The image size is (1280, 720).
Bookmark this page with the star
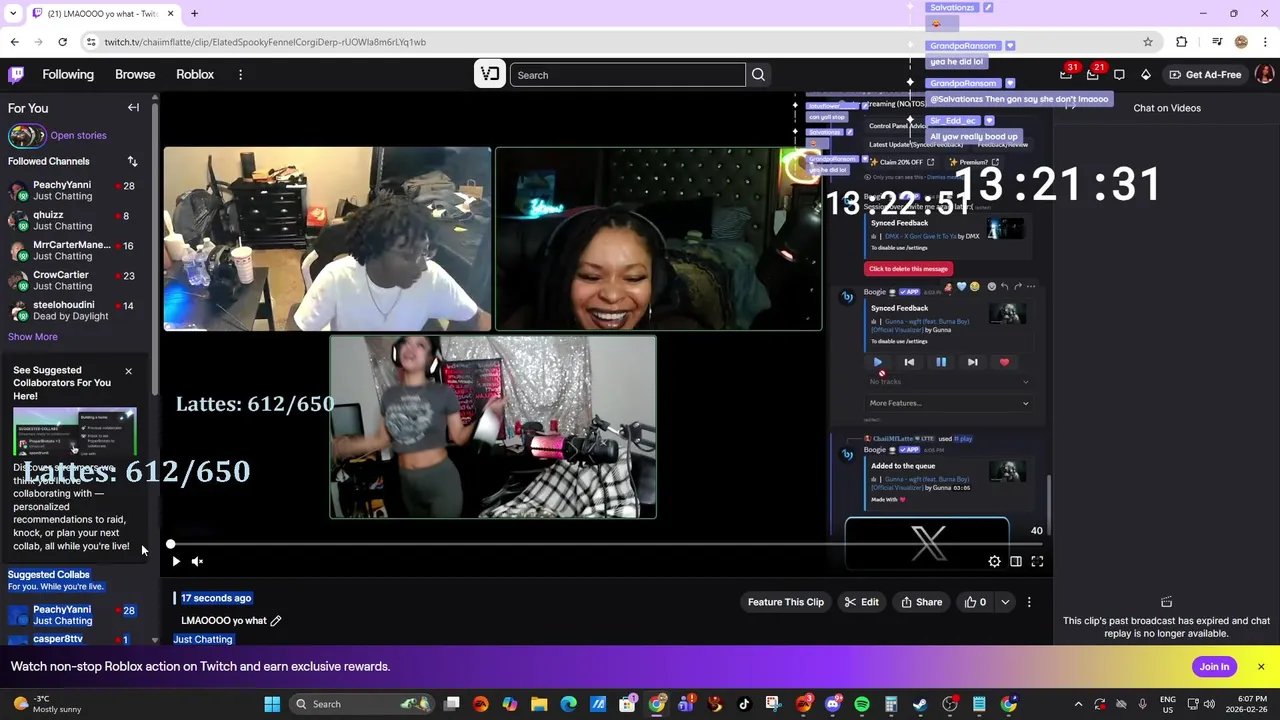pos(1148,42)
